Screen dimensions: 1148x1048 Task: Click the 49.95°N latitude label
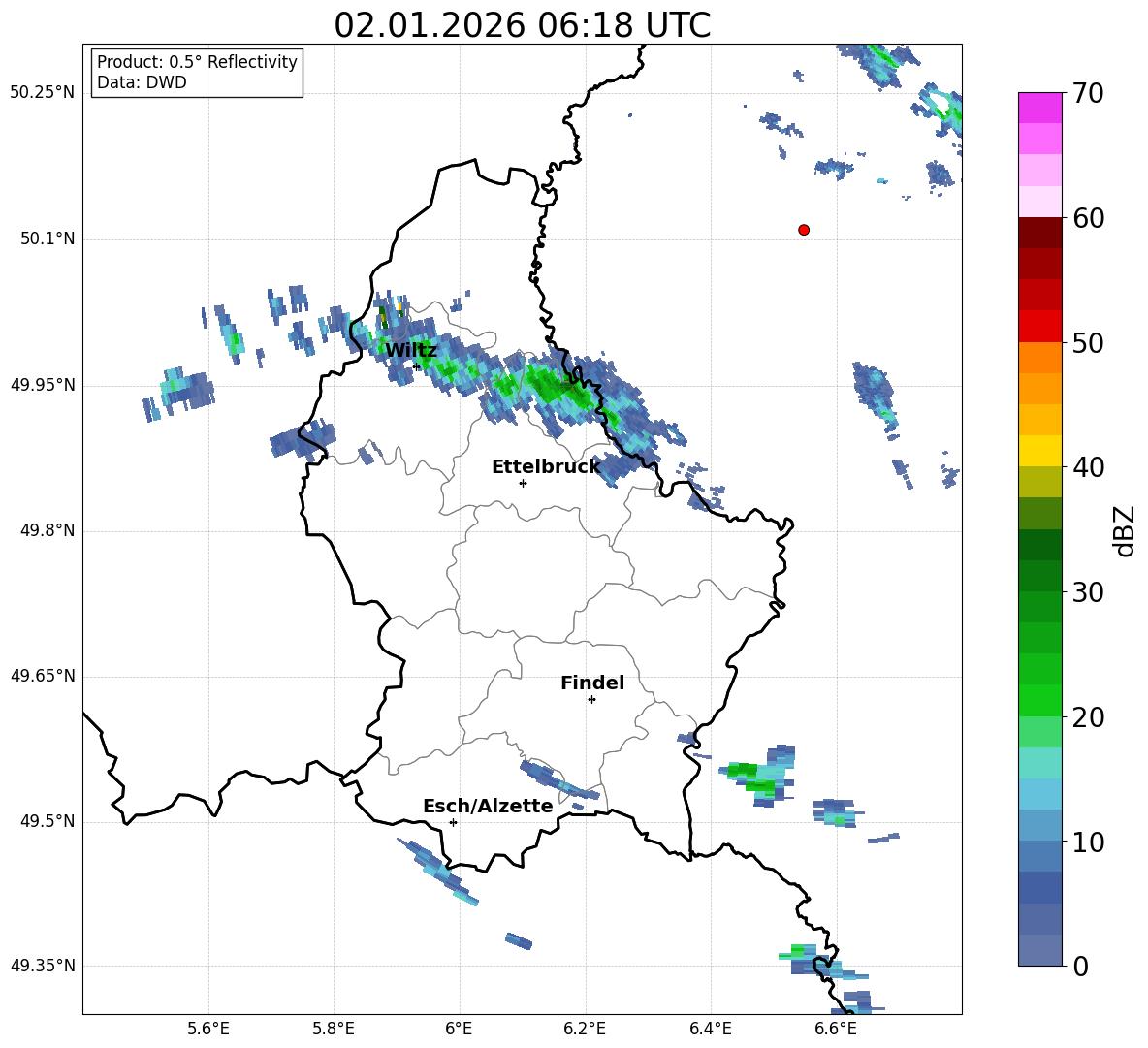[43, 385]
